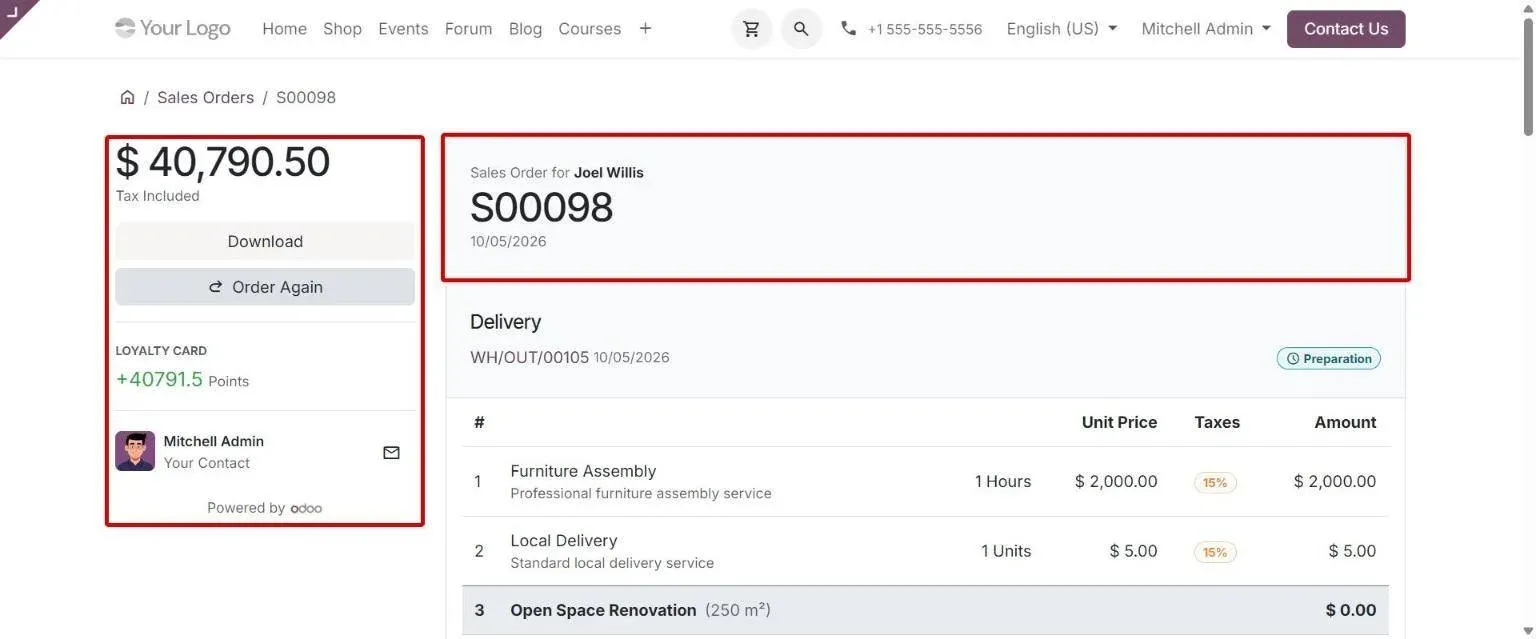Go to Sales Orders breadcrumb link
The width and height of the screenshot is (1536, 639).
click(x=205, y=97)
